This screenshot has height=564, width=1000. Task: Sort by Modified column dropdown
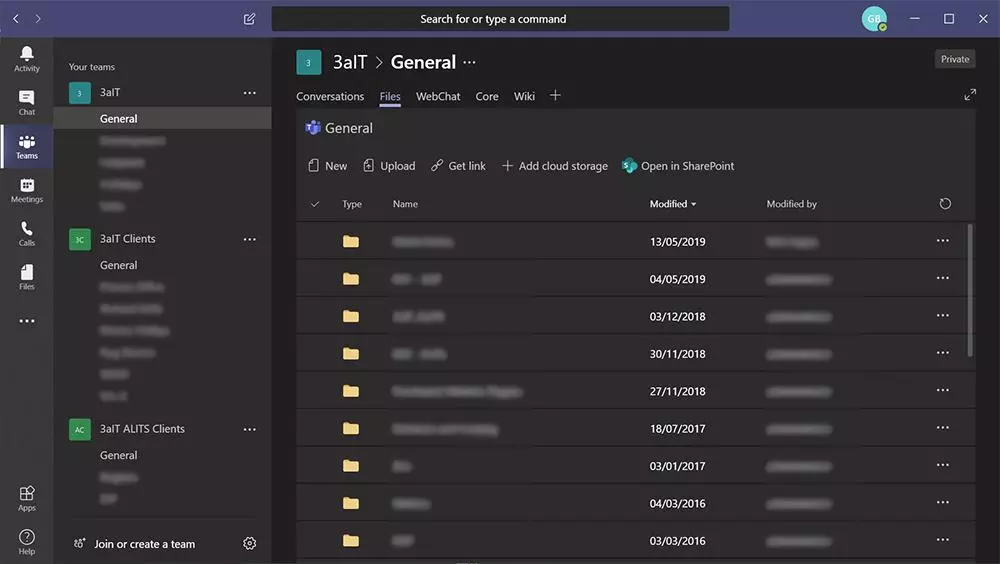[673, 204]
